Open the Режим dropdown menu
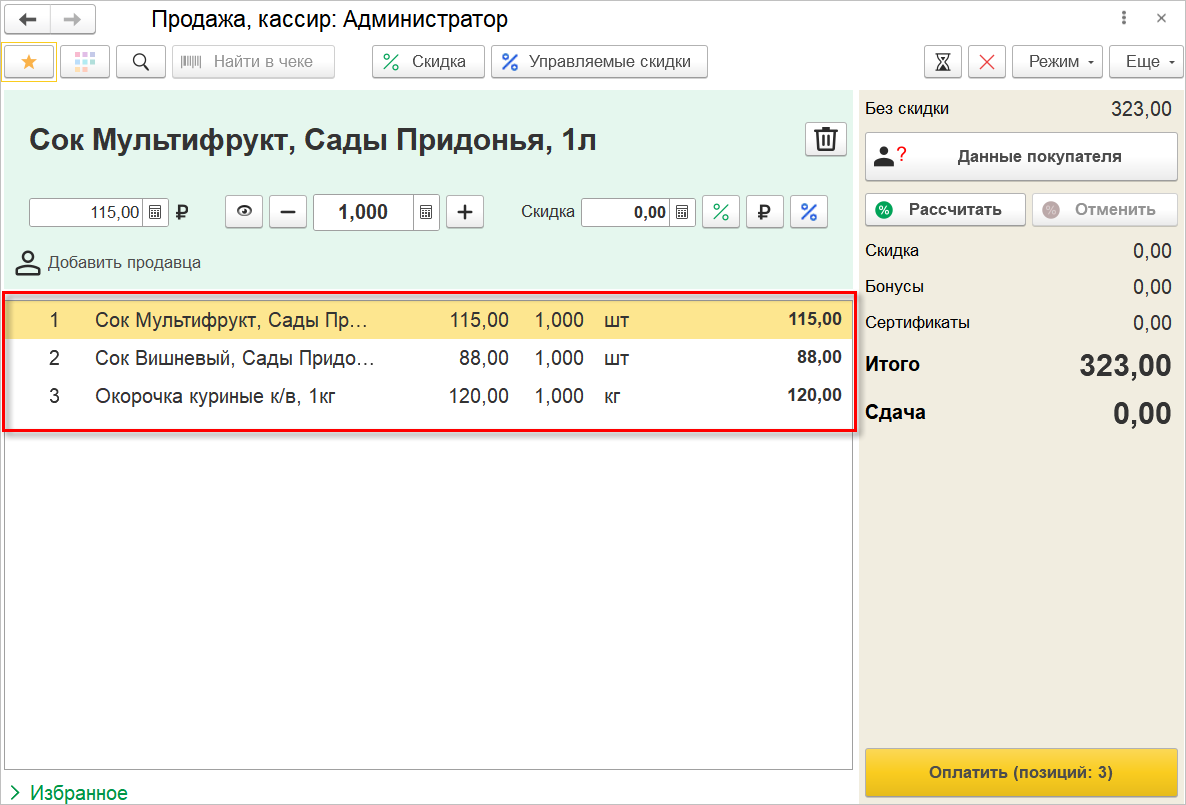 point(1057,62)
